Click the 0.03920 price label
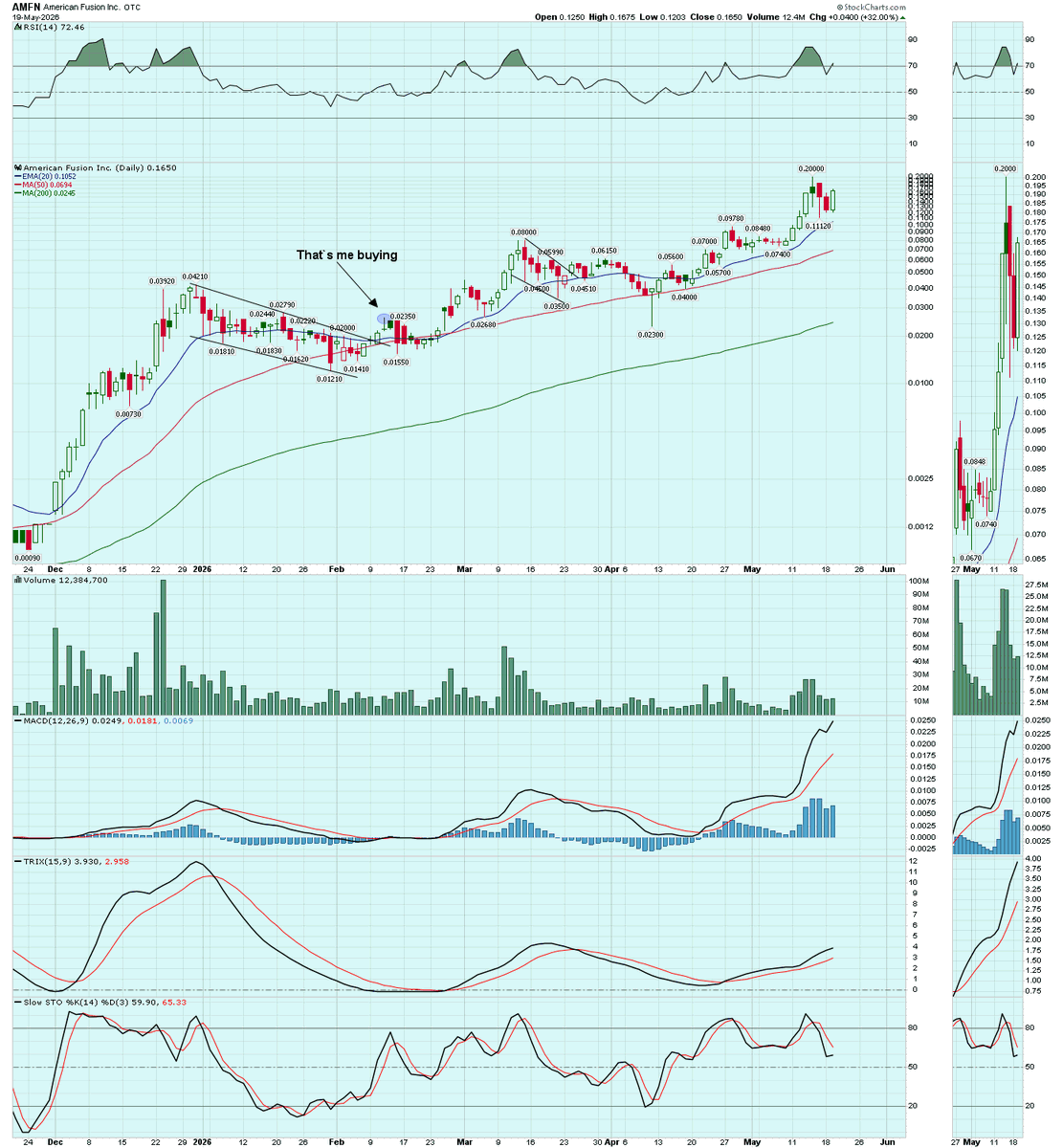Screen dimensions: 1063x1148 [x=162, y=281]
